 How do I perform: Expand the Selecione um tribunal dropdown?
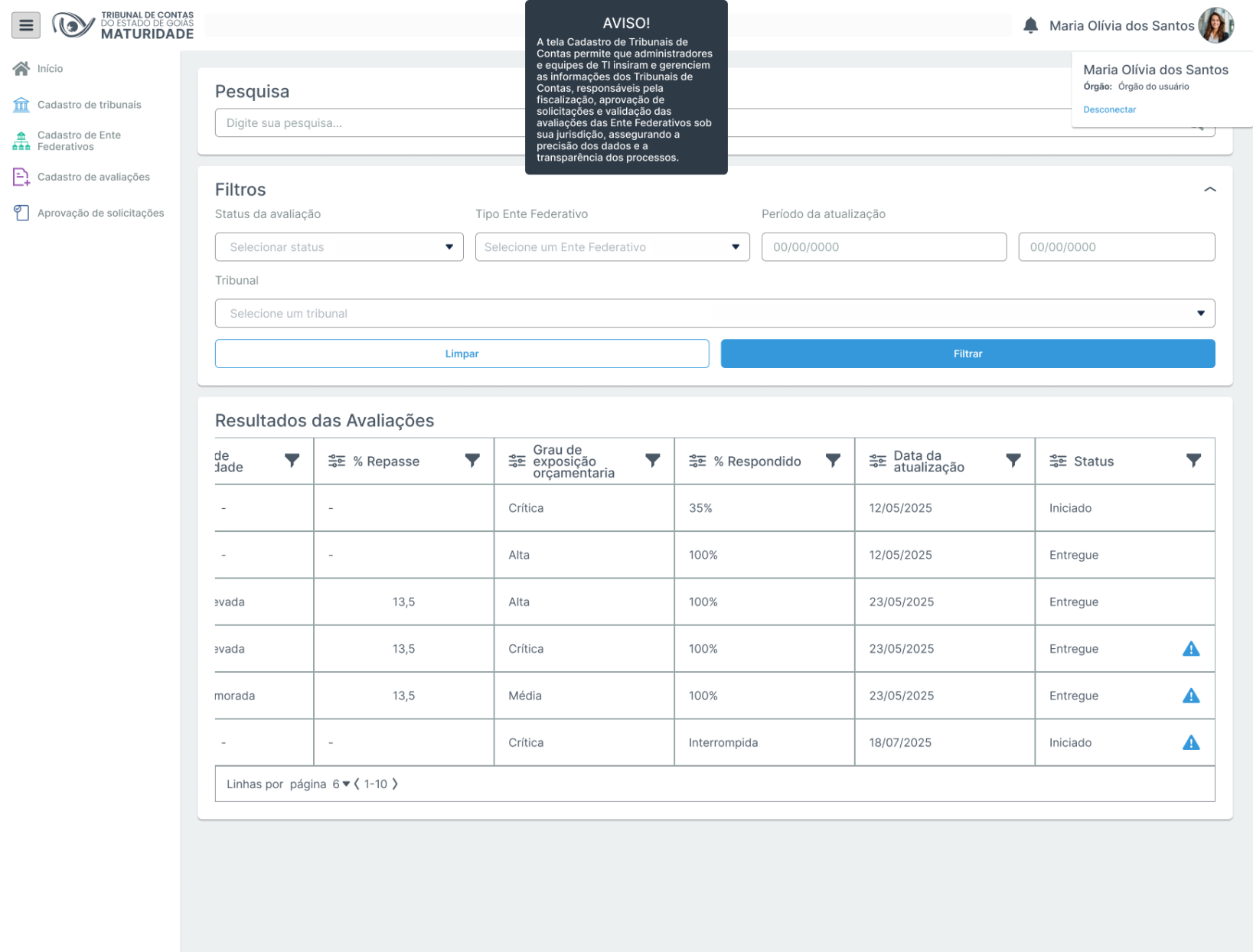714,314
